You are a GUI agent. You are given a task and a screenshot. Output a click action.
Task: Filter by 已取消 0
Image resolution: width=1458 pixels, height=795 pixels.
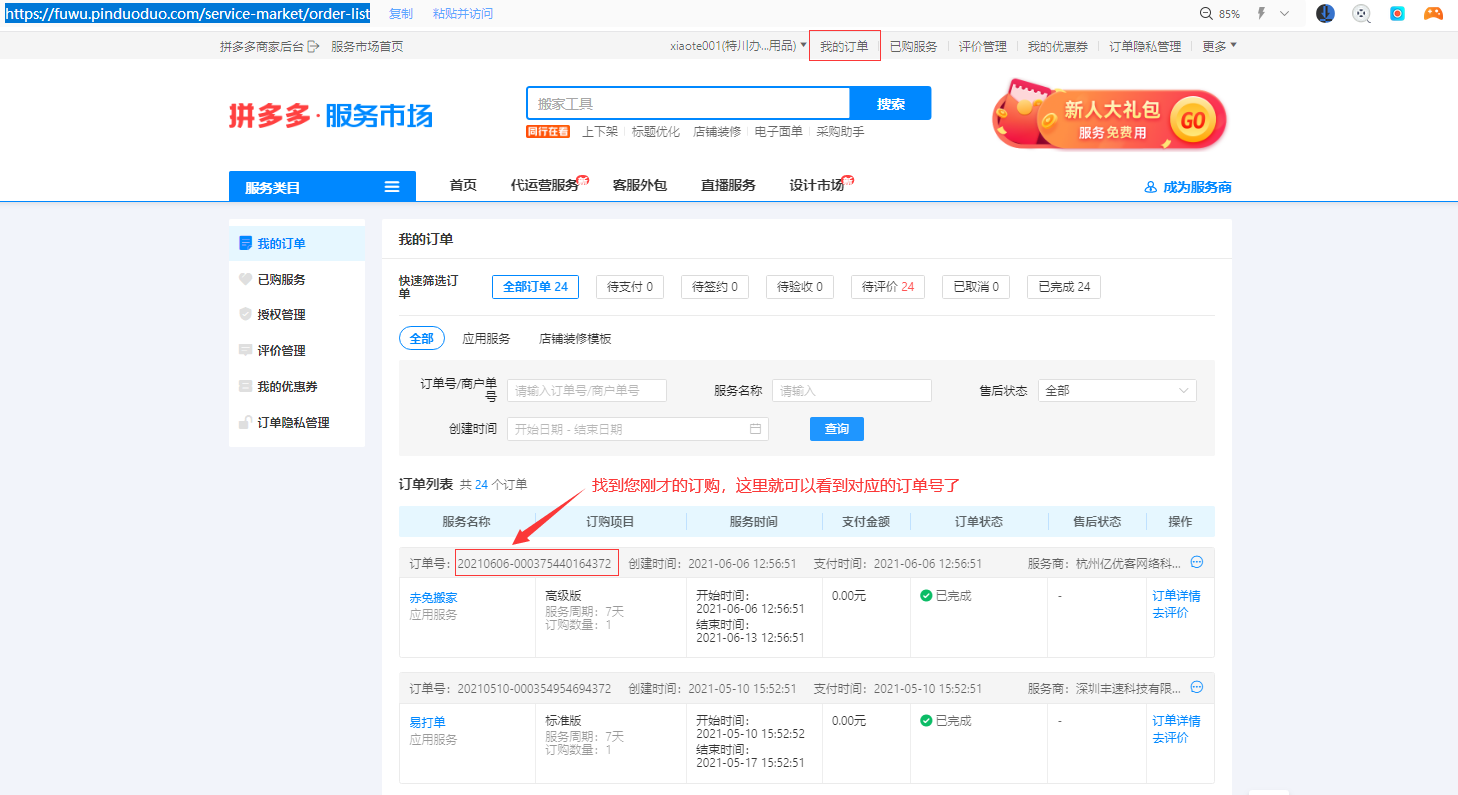tap(976, 287)
